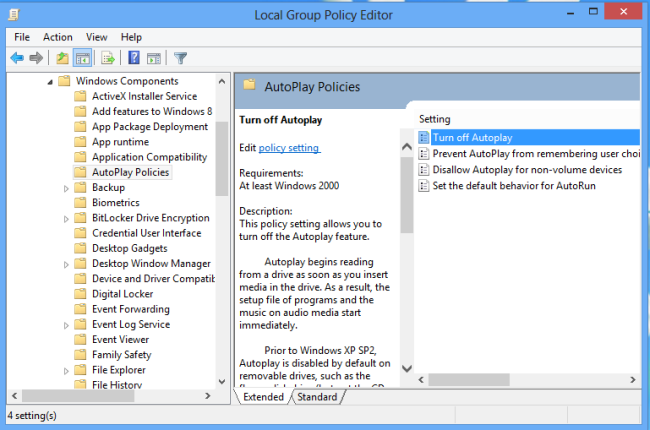Viewport: 650px width, 430px height.
Task: Click the Credential User Interface folder icon
Action: [x=80, y=233]
